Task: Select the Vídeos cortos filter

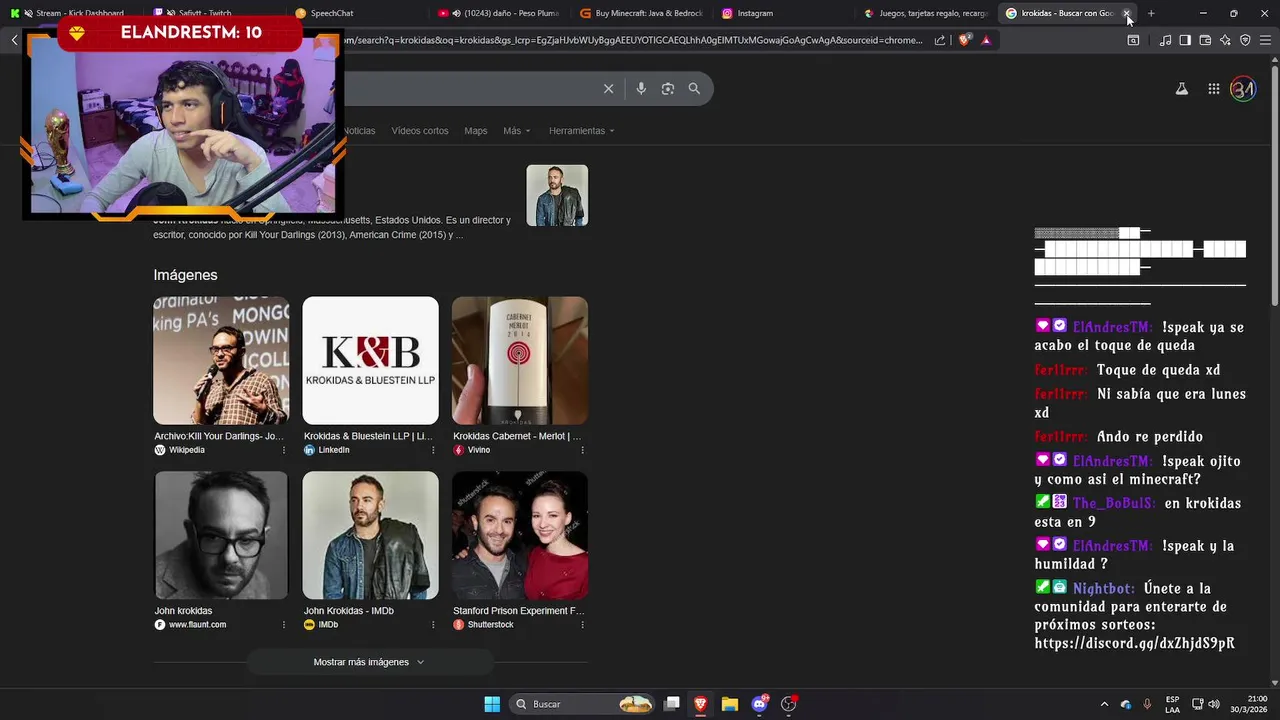Action: [420, 131]
